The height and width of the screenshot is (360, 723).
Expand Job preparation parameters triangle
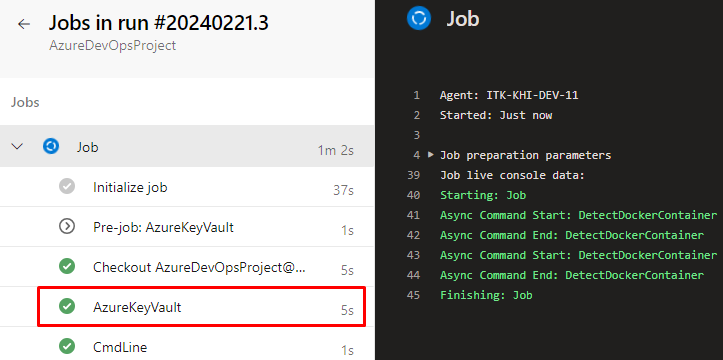pos(431,154)
